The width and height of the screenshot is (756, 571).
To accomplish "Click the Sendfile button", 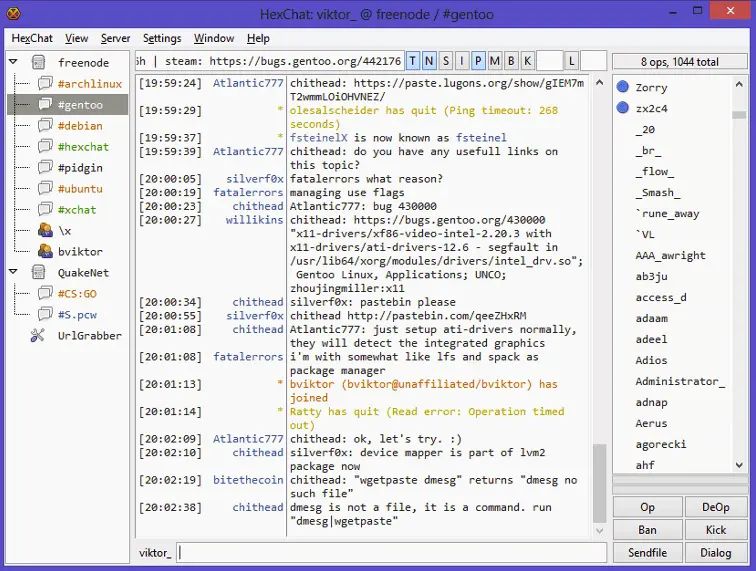I will tap(646, 552).
